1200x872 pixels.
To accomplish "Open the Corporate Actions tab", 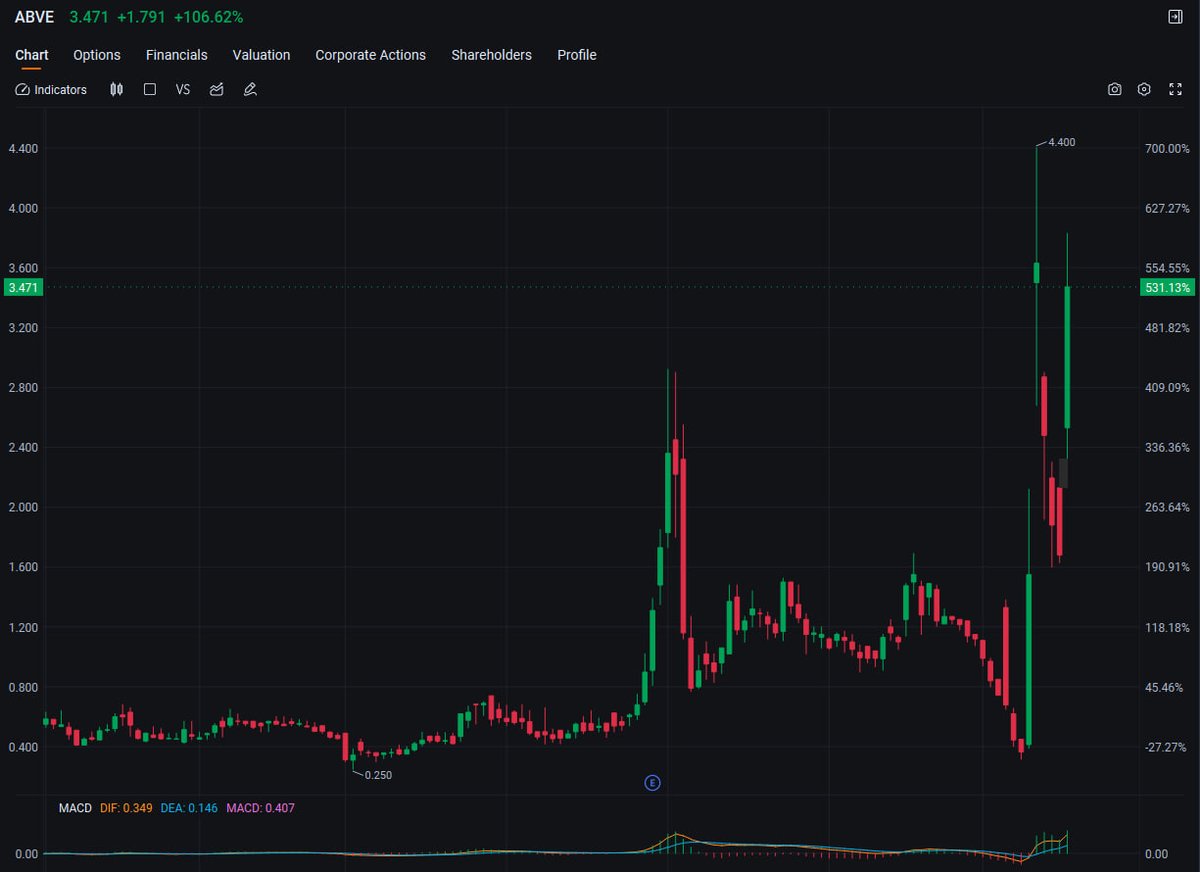I will click(x=371, y=55).
